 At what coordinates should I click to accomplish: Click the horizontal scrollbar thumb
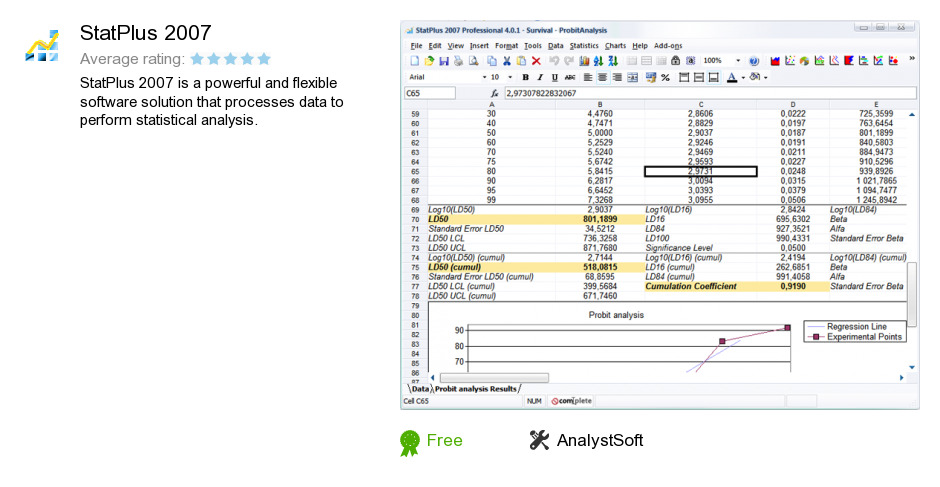pyautogui.click(x=494, y=378)
